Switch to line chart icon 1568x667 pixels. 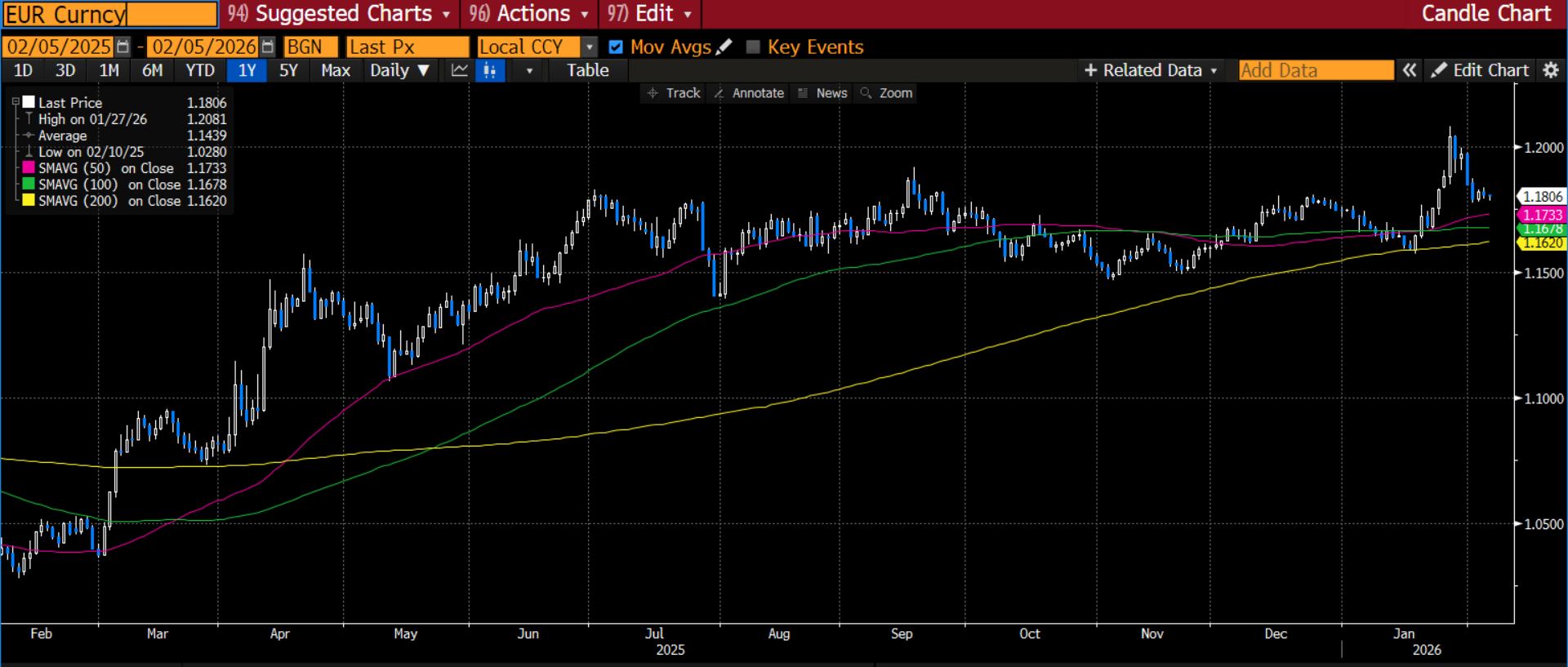(460, 71)
